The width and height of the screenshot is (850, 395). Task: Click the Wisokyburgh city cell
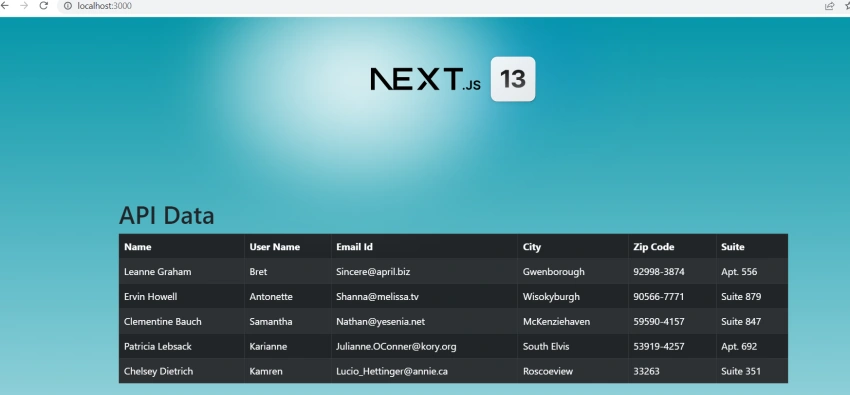573,296
